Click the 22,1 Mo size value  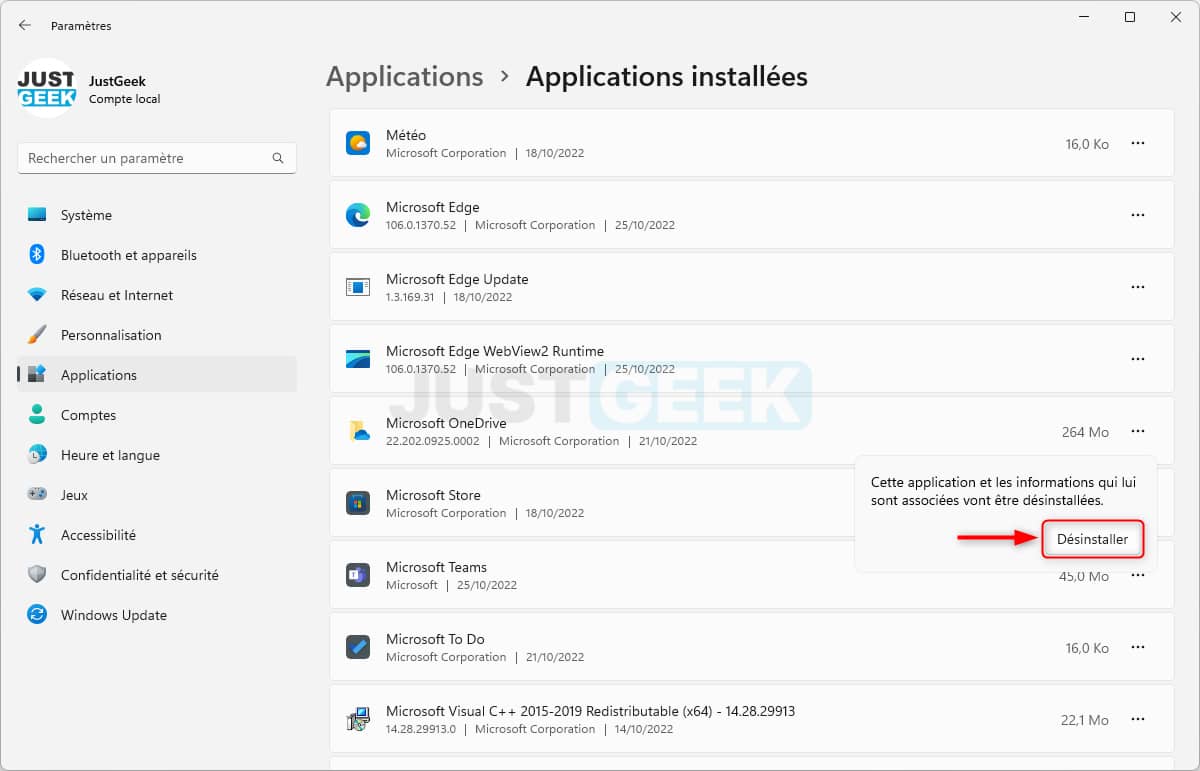coord(1085,720)
